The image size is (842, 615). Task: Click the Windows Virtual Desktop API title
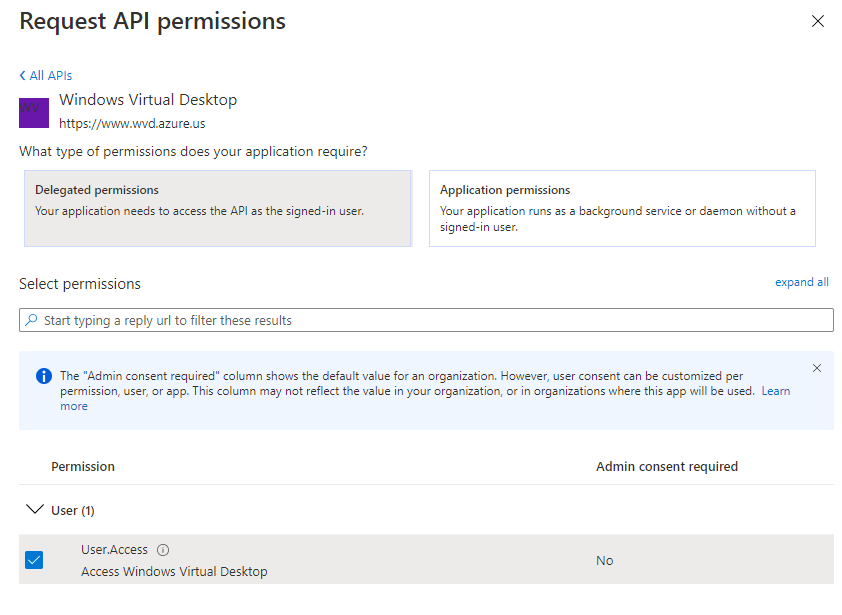[x=148, y=100]
